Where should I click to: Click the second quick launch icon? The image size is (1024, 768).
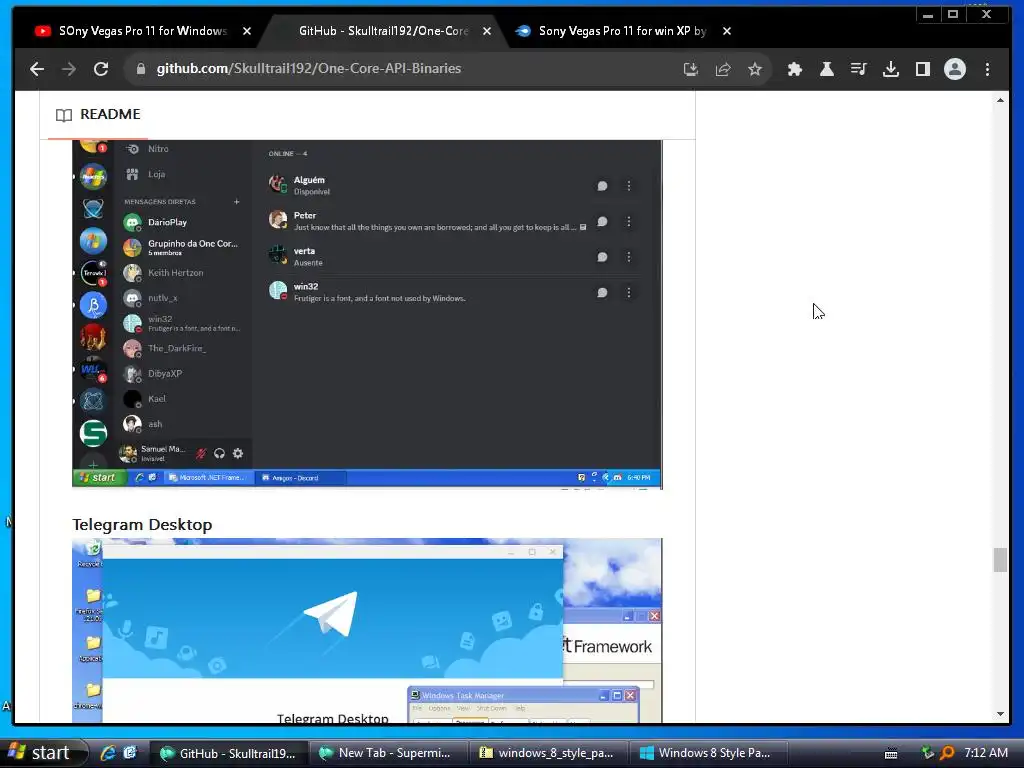130,753
